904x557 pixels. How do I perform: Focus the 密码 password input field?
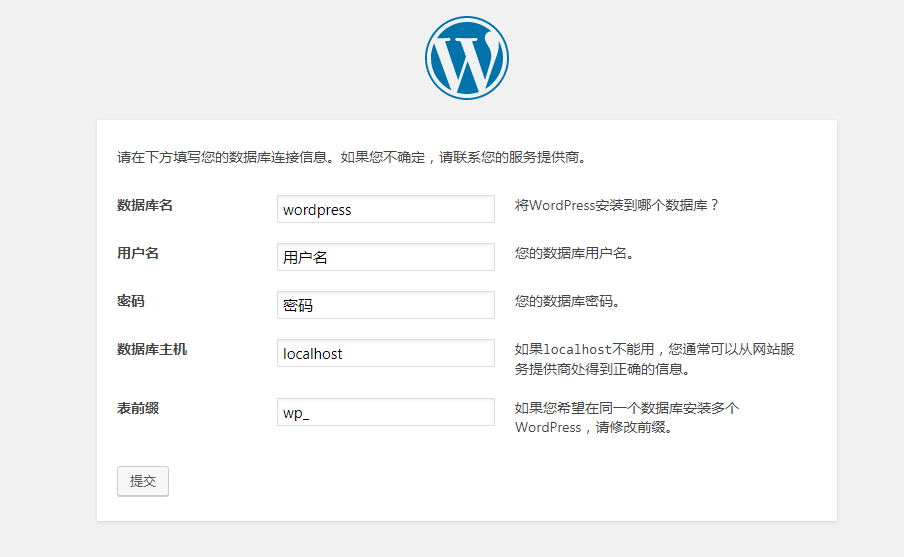(386, 304)
